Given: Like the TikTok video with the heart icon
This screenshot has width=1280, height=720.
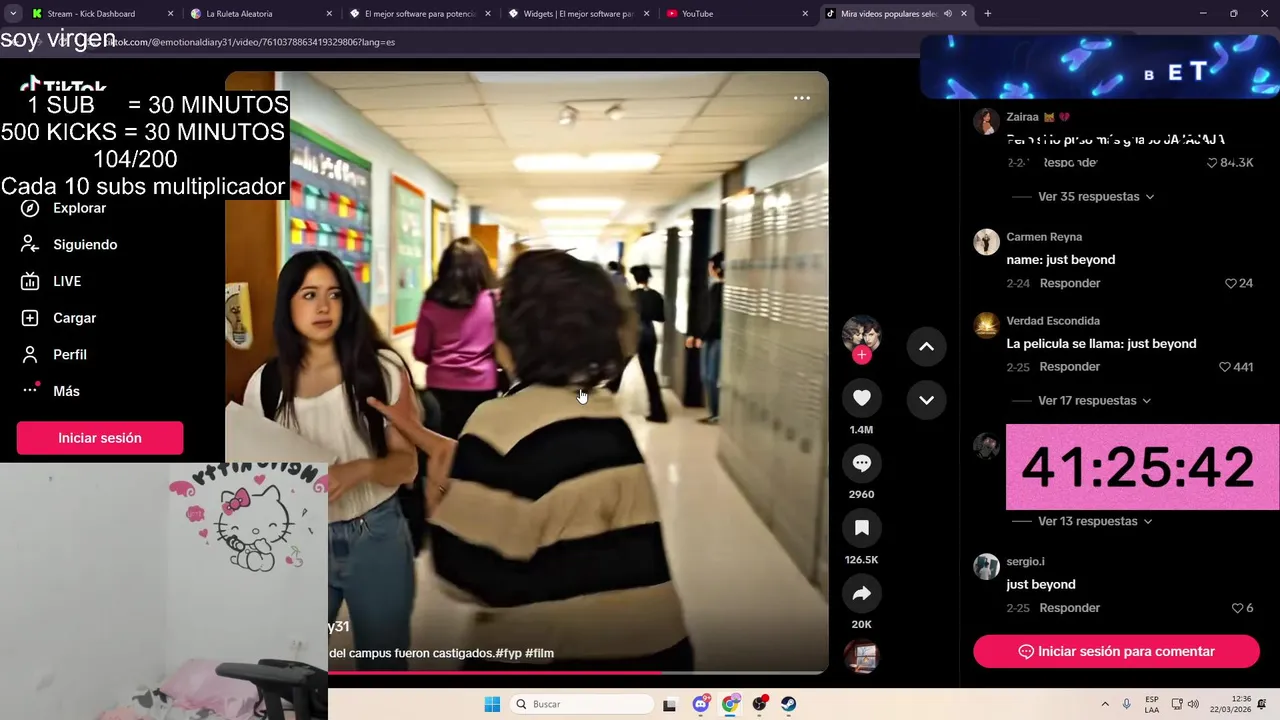Looking at the screenshot, I should click(x=861, y=398).
